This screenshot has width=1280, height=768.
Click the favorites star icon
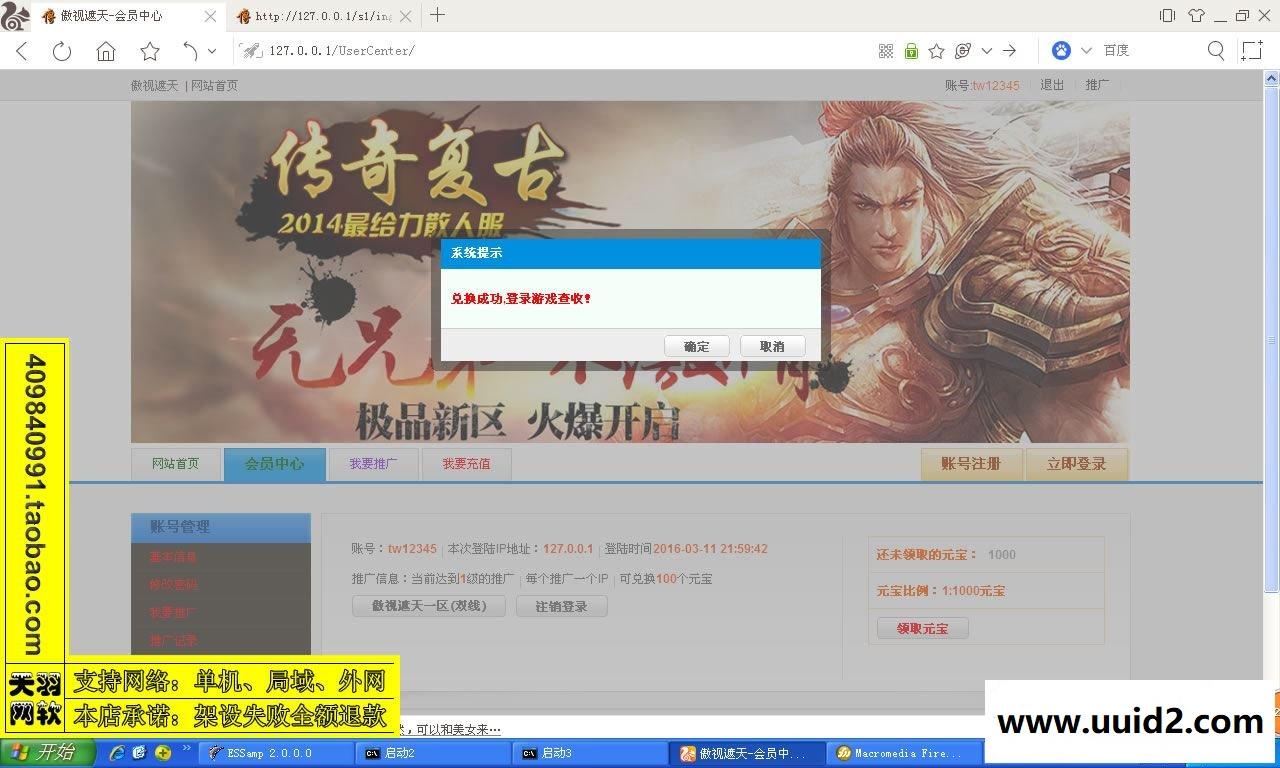[x=148, y=50]
